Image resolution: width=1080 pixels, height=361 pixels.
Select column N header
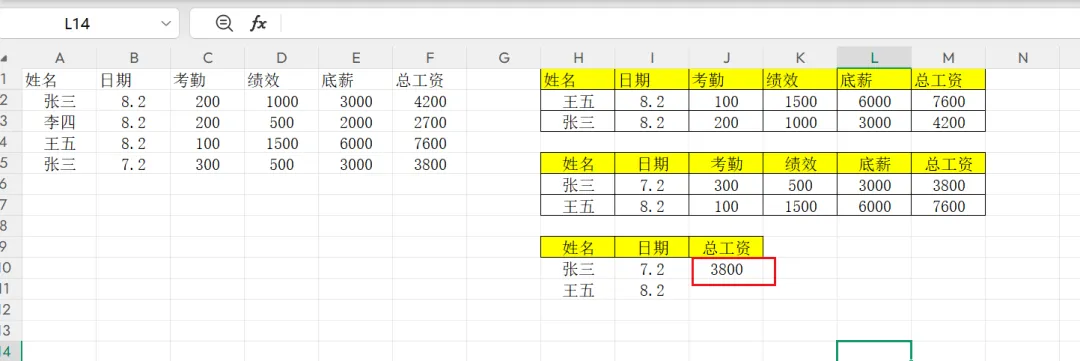pyautogui.click(x=1023, y=59)
